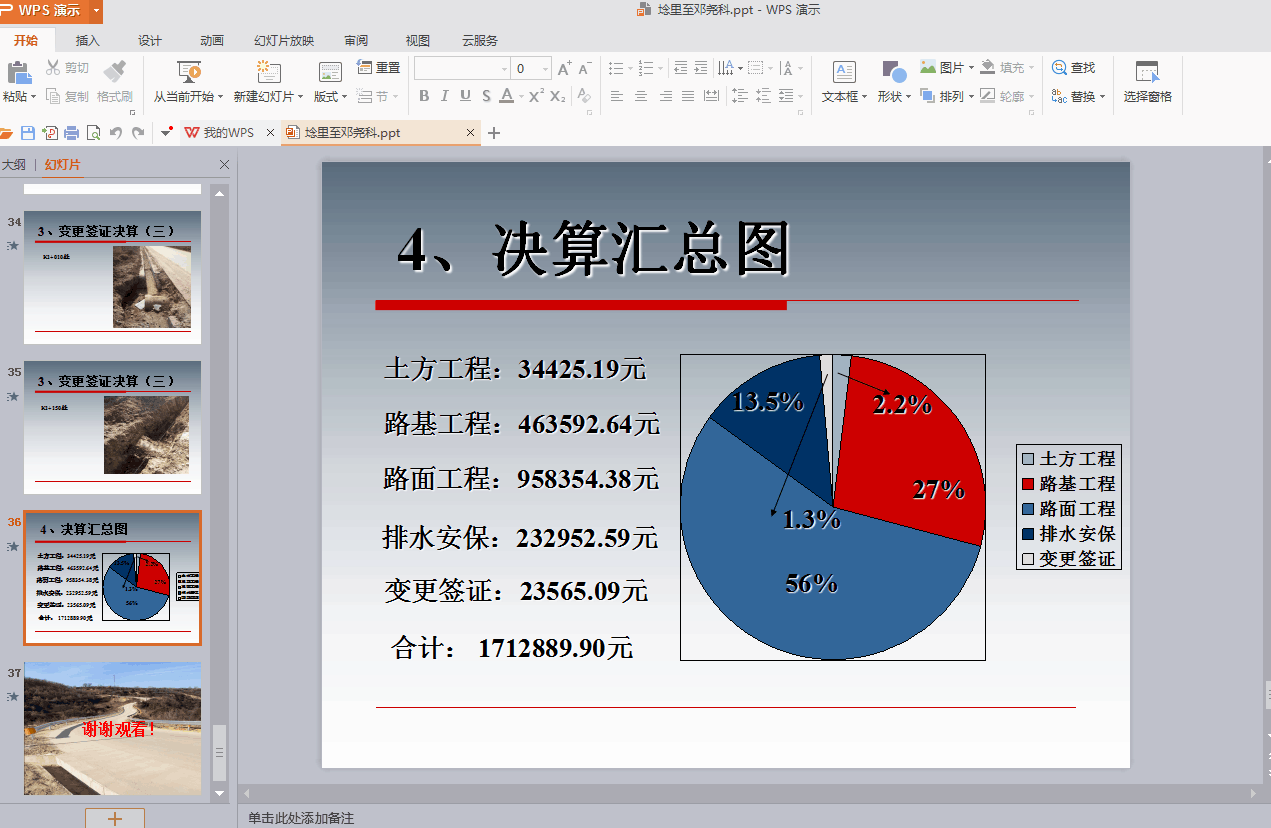Click the Print icon in quick access toolbar
The height and width of the screenshot is (828, 1271).
pos(71,133)
